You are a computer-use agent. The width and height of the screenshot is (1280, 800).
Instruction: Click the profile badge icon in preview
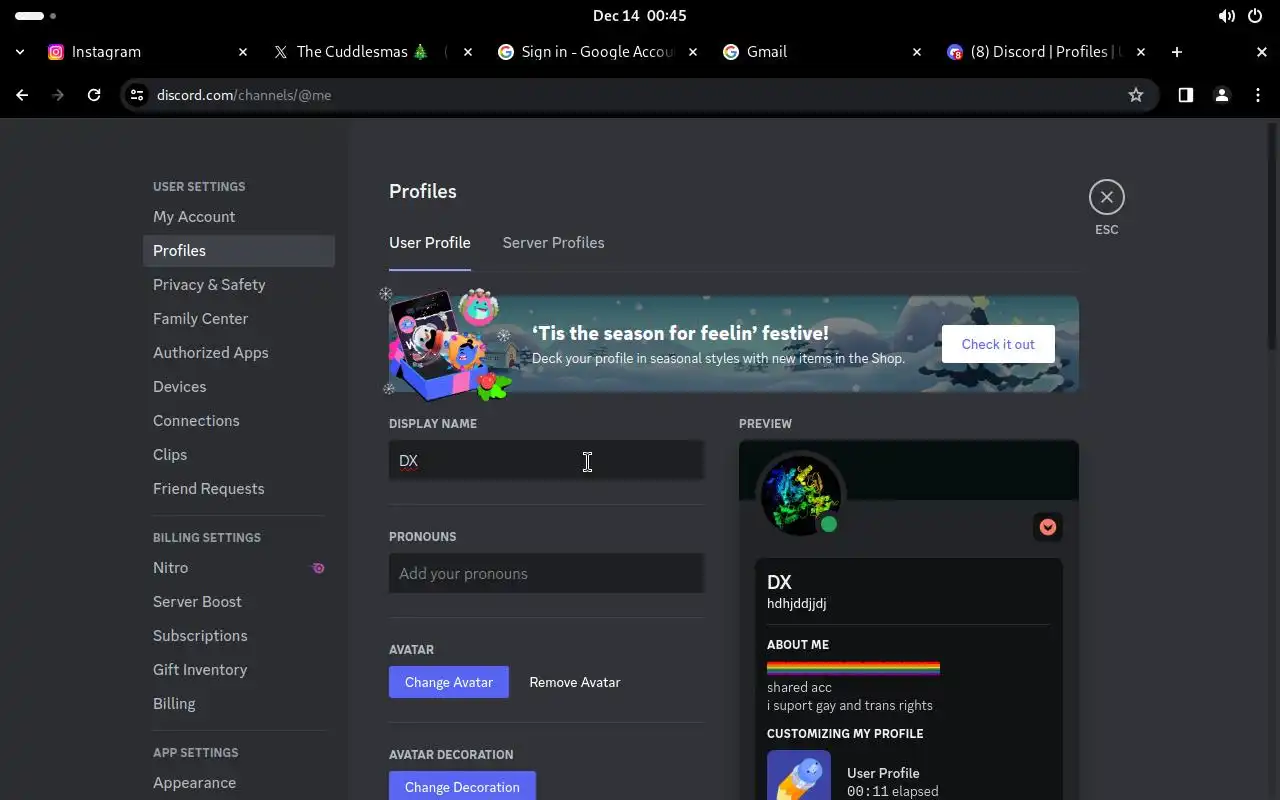point(1047,527)
